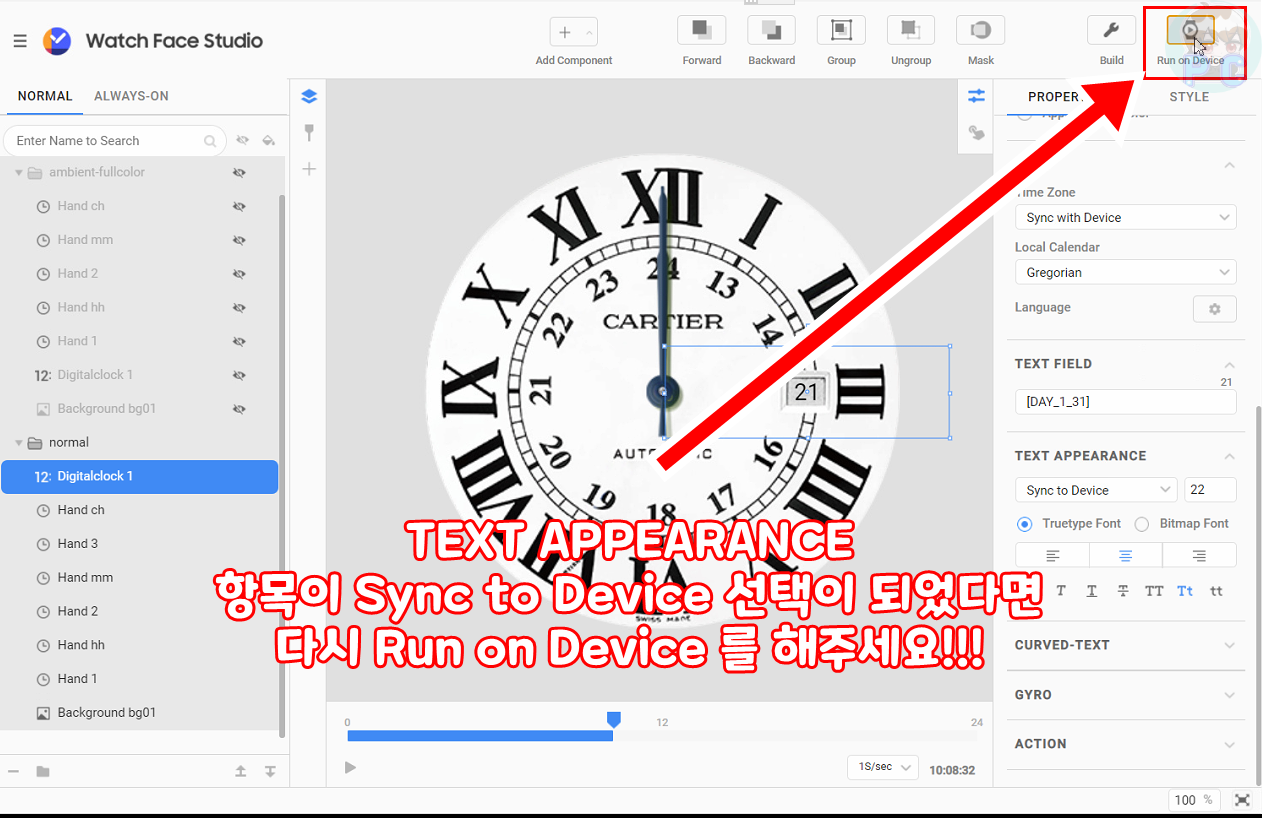Screen dimensions: 1262x818
Task: Click the font size 22 field
Action: pyautogui.click(x=1210, y=490)
